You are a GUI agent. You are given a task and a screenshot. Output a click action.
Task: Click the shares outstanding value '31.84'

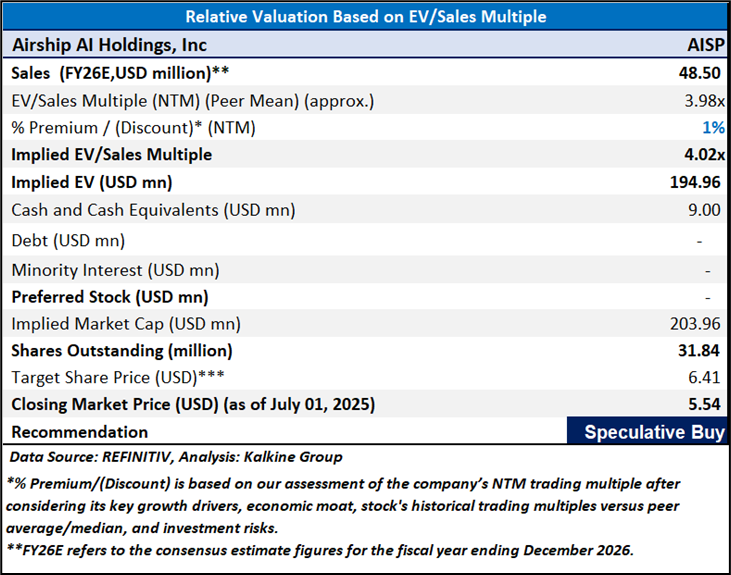click(699, 351)
